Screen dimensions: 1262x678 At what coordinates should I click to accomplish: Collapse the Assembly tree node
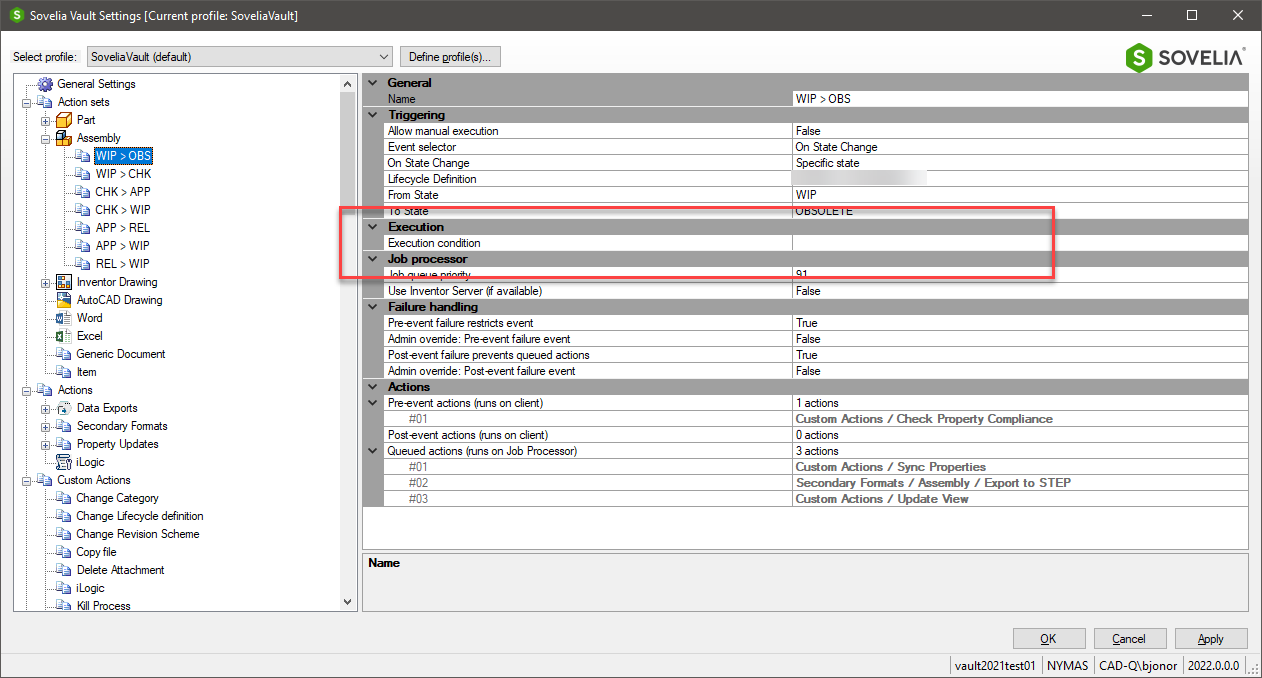pos(45,138)
